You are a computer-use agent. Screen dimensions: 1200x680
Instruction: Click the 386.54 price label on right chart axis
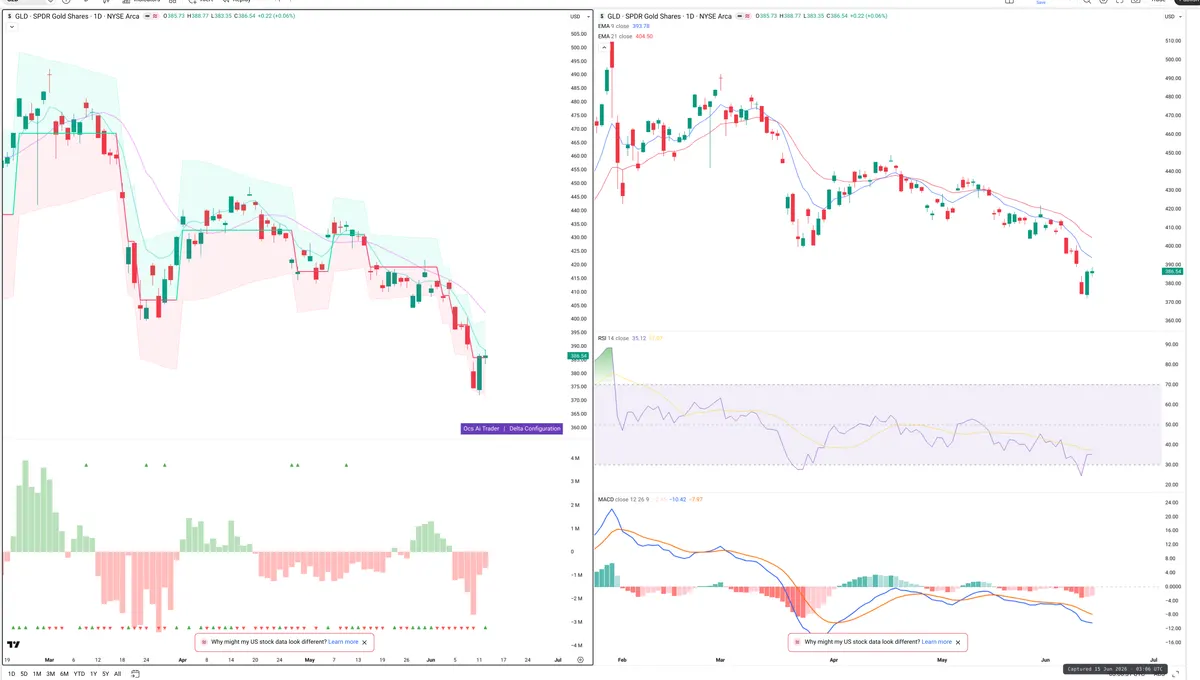click(x=1173, y=271)
